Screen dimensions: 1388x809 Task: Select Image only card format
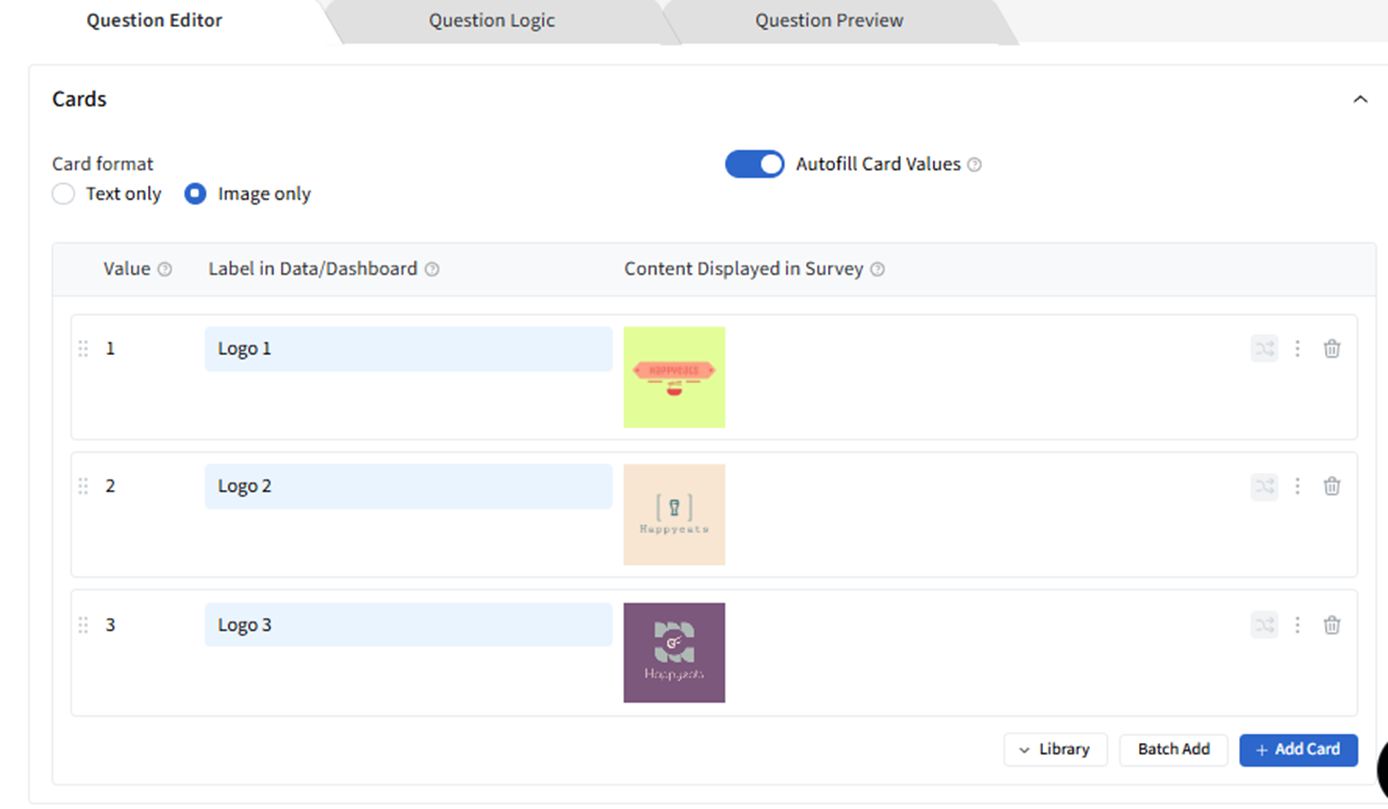tap(196, 194)
